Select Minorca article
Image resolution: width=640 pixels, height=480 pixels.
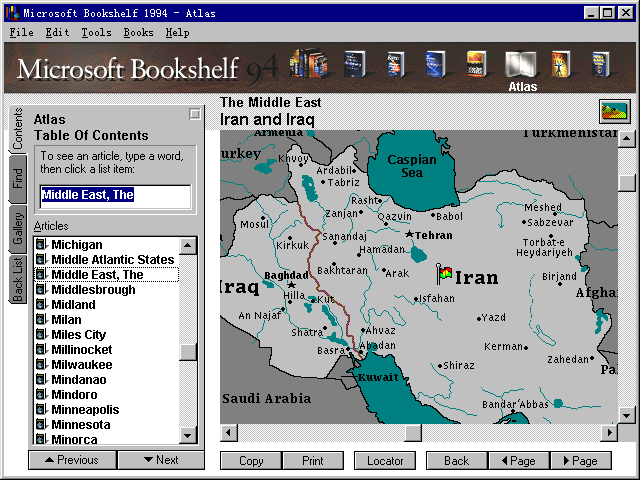tap(106, 439)
